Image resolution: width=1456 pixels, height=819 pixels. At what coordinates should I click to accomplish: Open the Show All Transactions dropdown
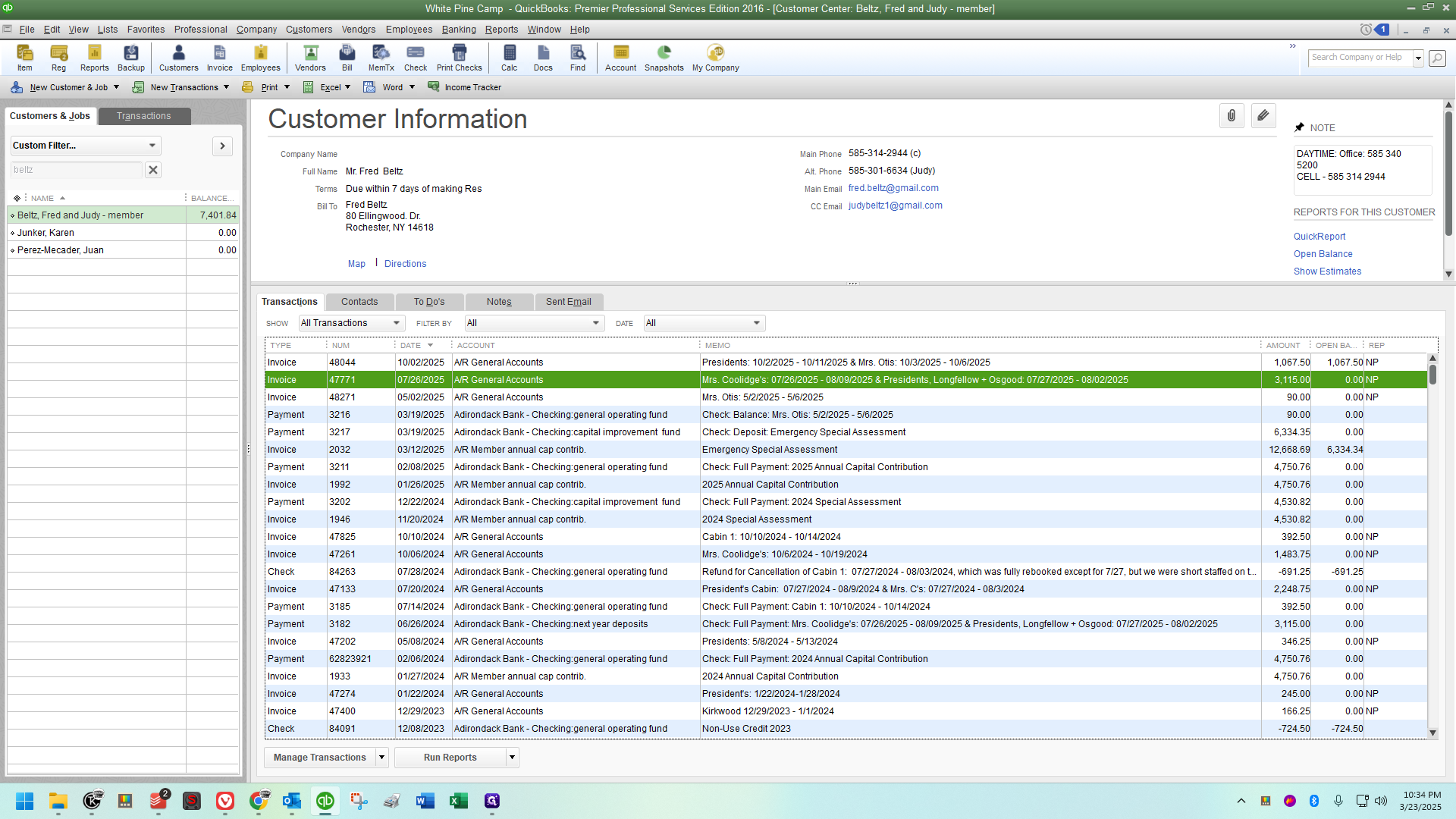tap(352, 323)
